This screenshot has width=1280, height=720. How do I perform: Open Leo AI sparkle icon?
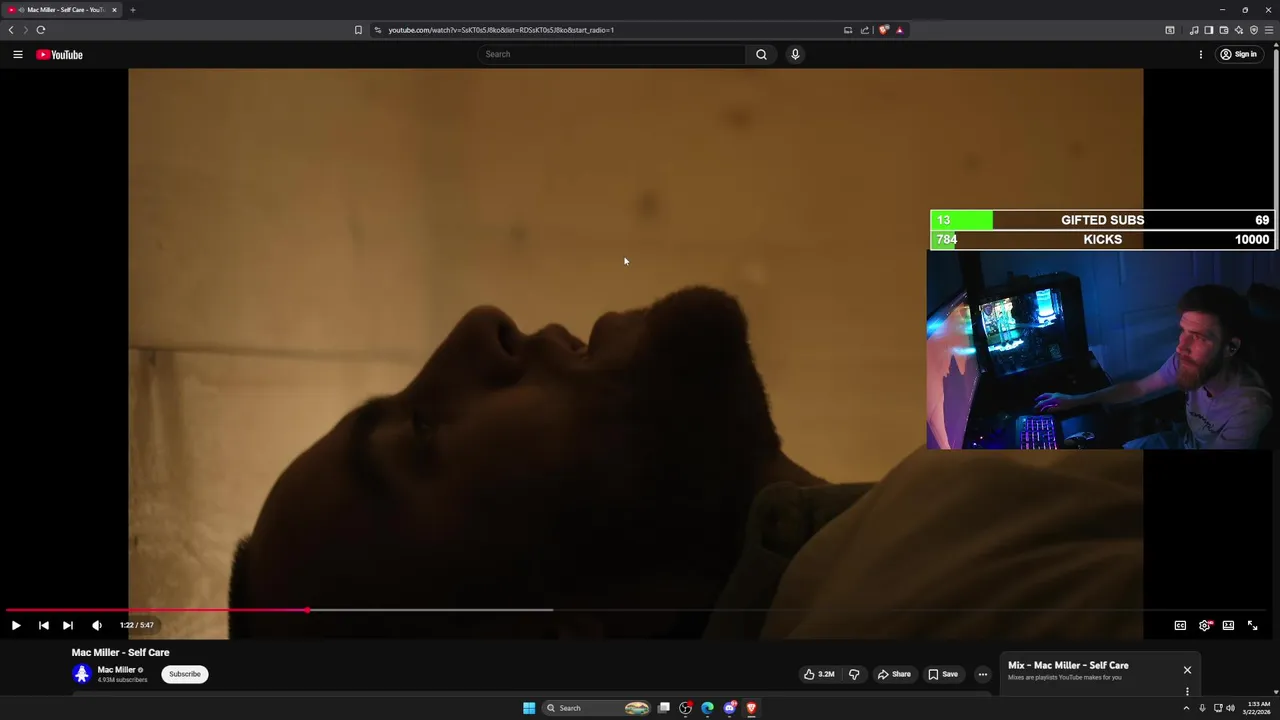1239,30
